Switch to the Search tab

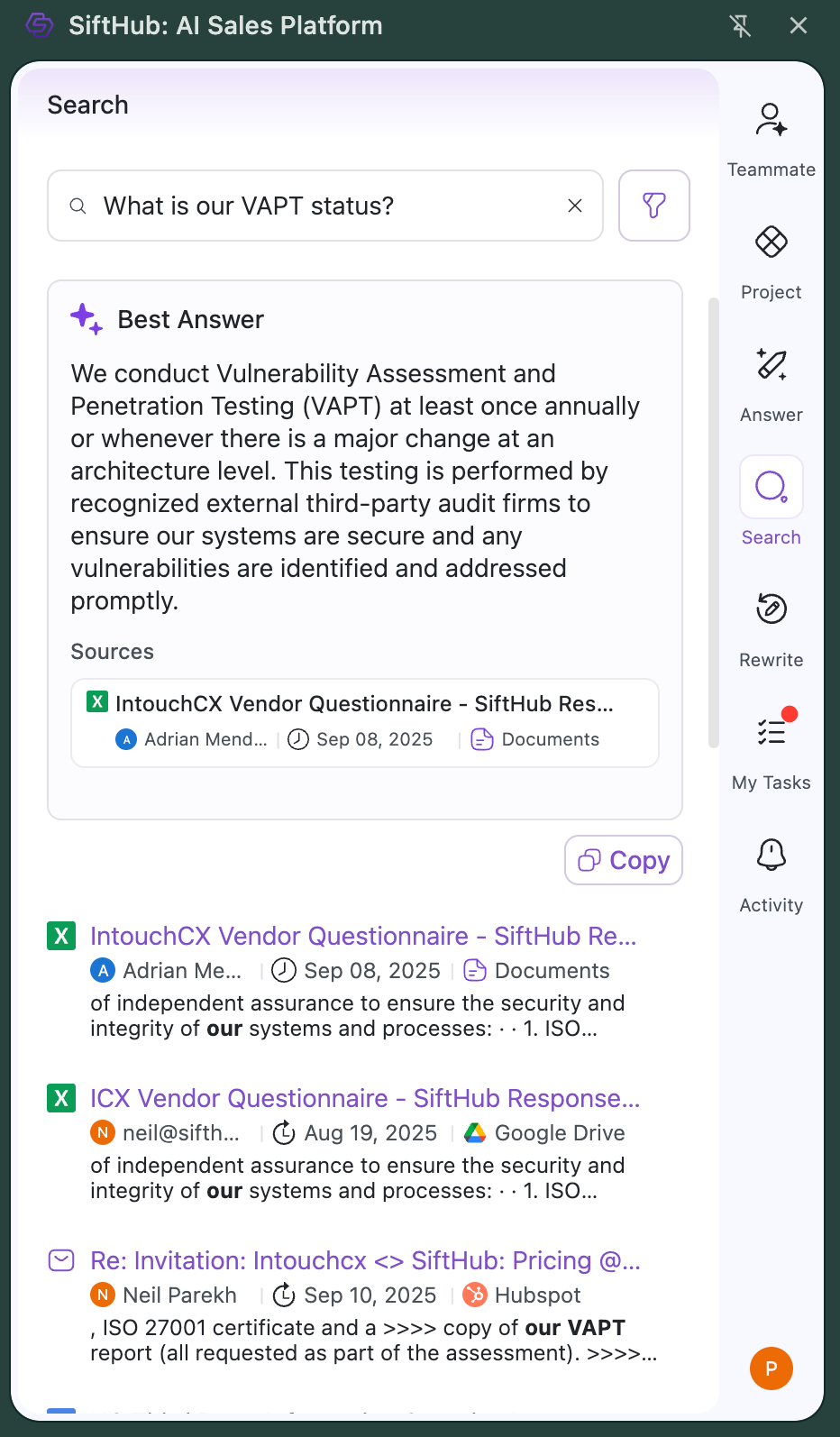coord(771,488)
